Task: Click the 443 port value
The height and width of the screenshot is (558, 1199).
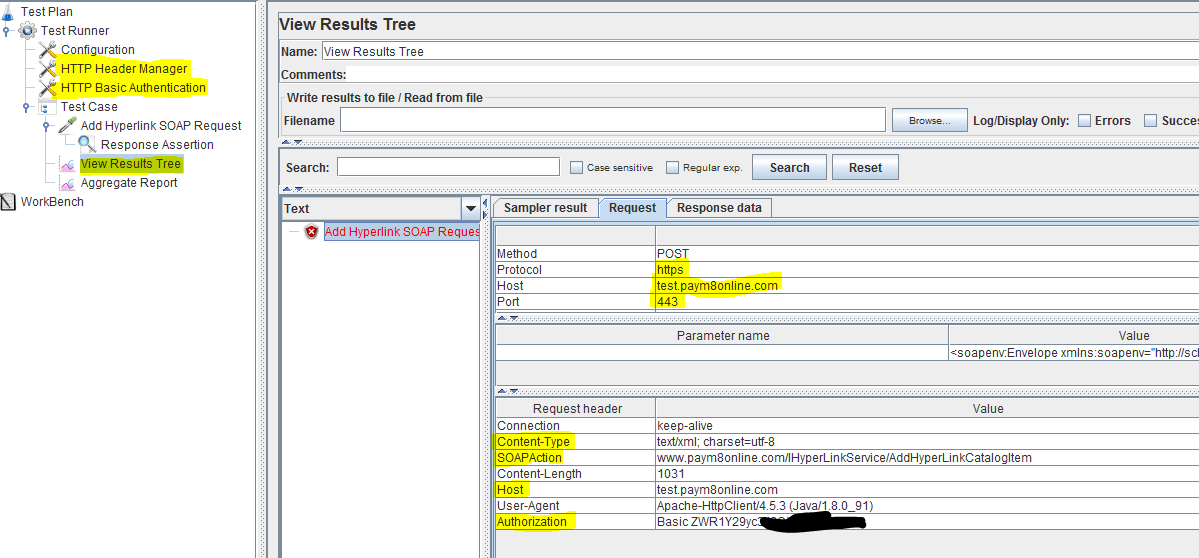Action: pos(667,302)
